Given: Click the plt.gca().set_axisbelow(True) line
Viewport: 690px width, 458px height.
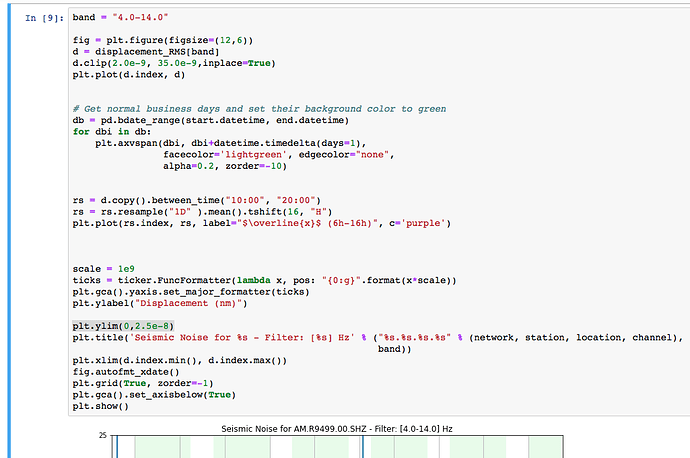Looking at the screenshot, I should 154,395.
